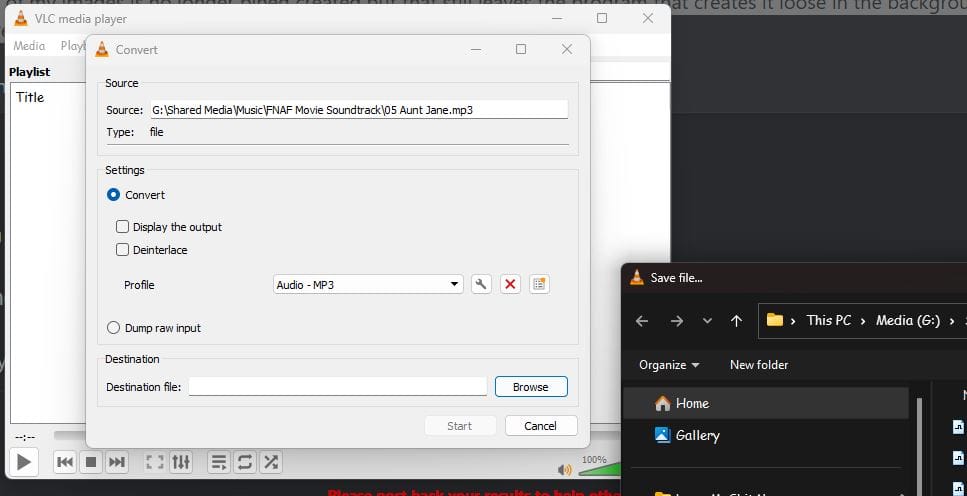
Task: Select the Convert radio button
Action: (x=113, y=195)
